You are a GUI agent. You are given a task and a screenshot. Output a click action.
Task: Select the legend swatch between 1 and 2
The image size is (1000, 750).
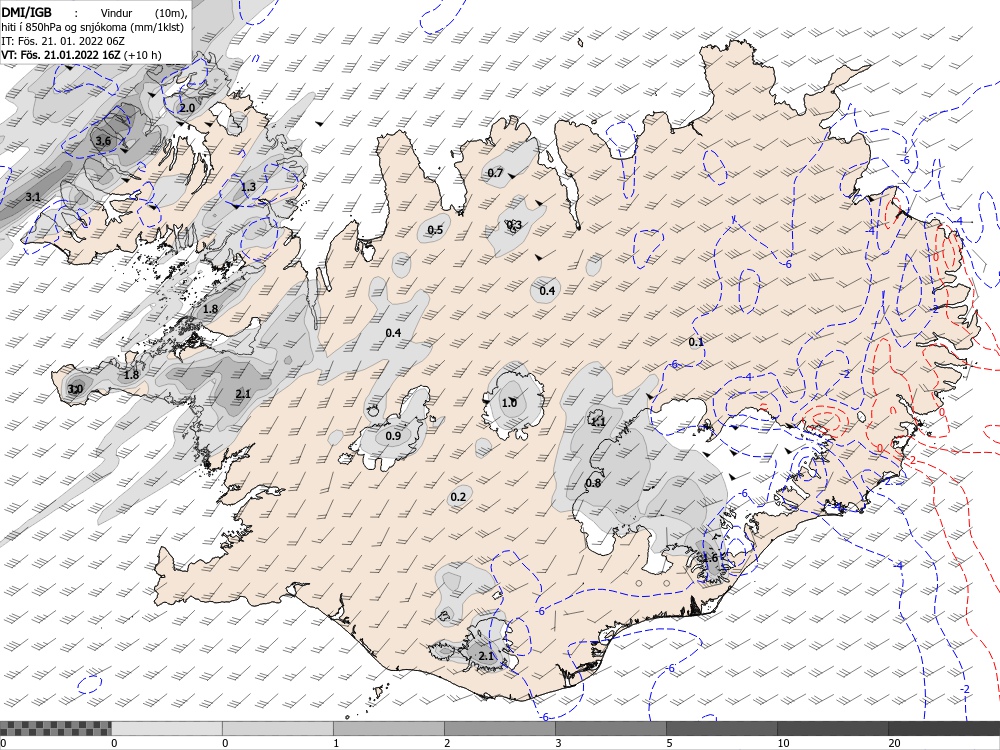pyautogui.click(x=388, y=728)
